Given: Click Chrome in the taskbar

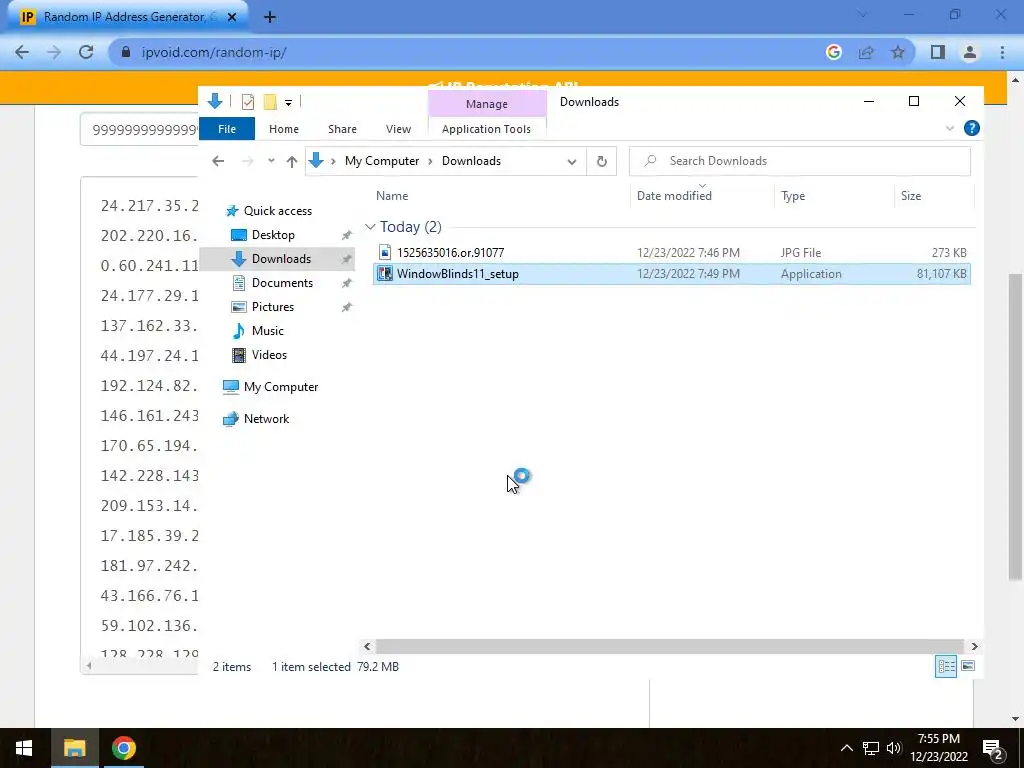Looking at the screenshot, I should (x=123, y=748).
